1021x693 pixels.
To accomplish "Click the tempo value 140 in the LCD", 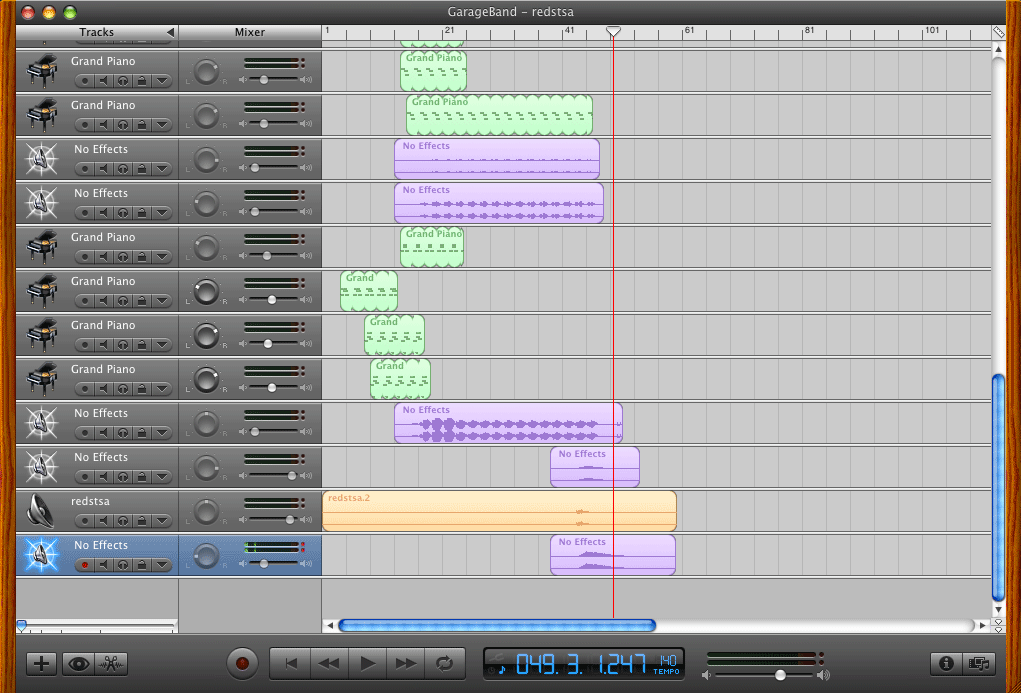I will 667,660.
